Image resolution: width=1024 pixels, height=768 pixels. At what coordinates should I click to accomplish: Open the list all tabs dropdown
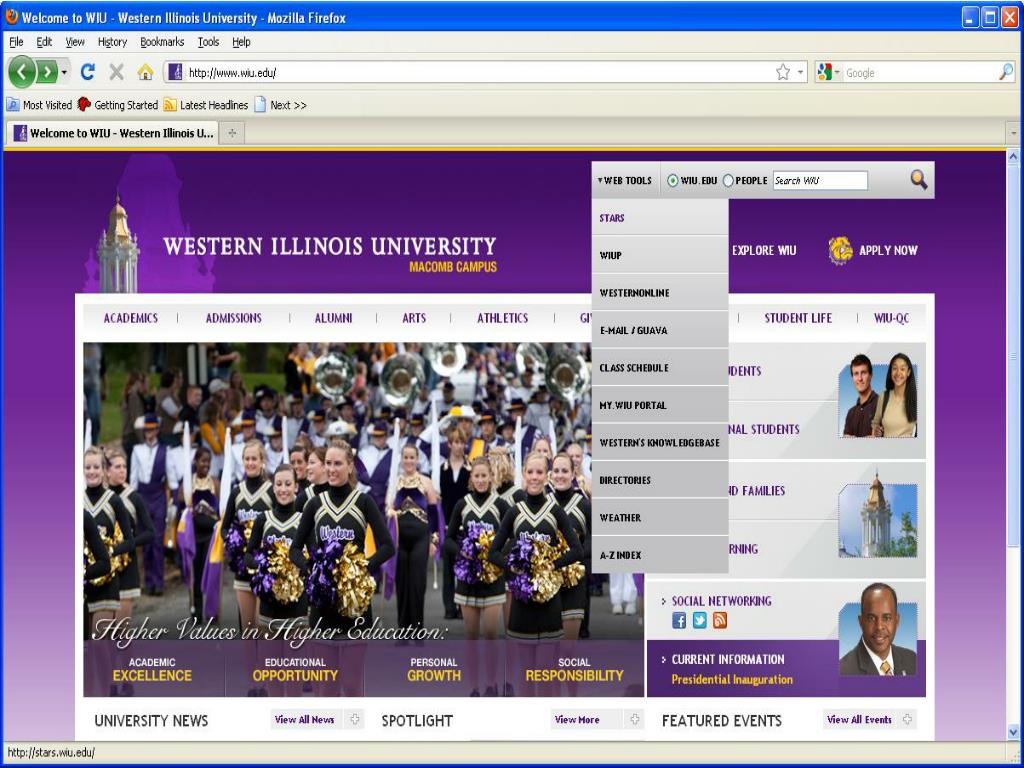(1014, 133)
